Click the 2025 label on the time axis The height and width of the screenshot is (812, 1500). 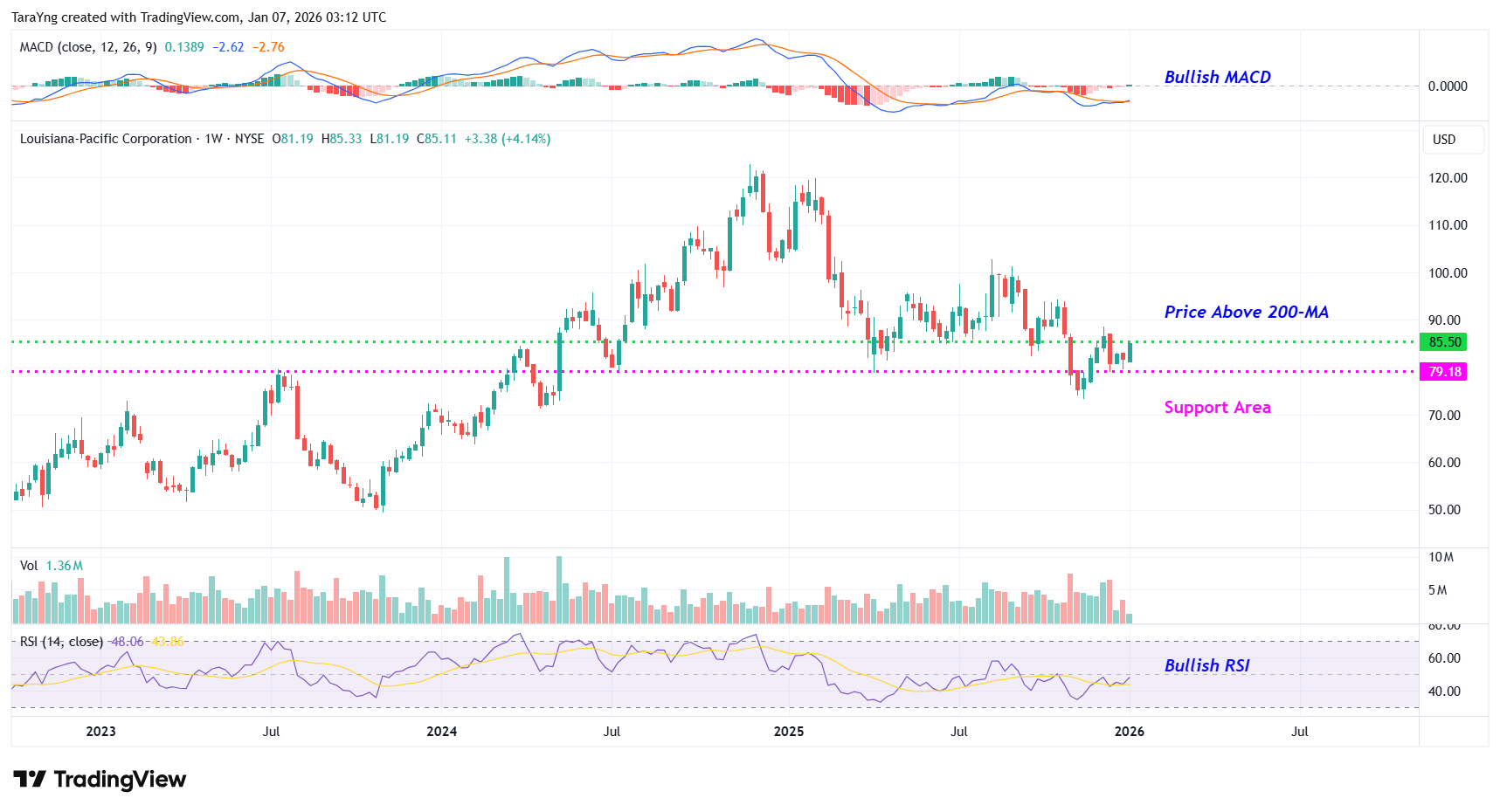tap(789, 732)
